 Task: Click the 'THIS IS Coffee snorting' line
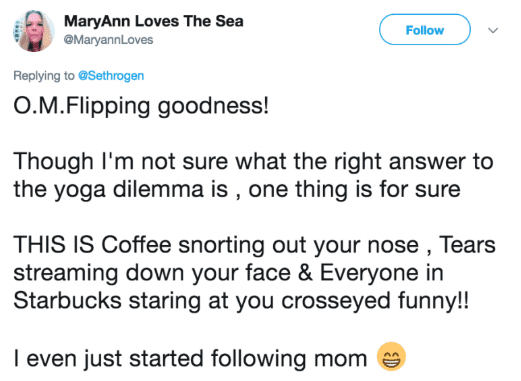point(254,245)
